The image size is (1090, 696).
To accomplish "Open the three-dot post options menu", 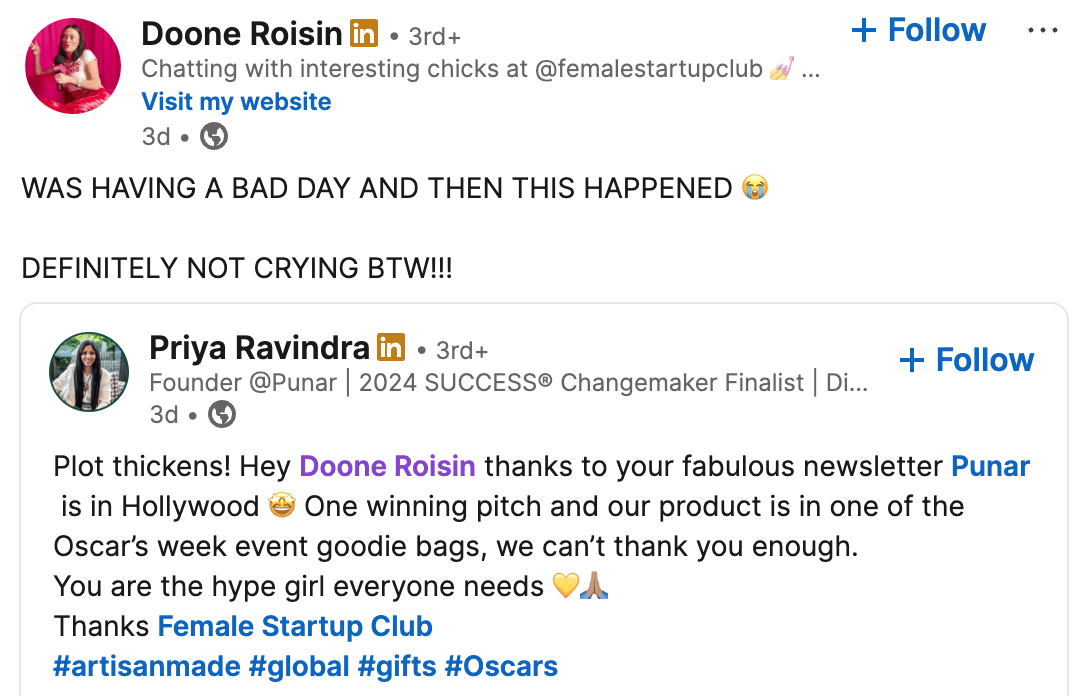I will click(1042, 31).
